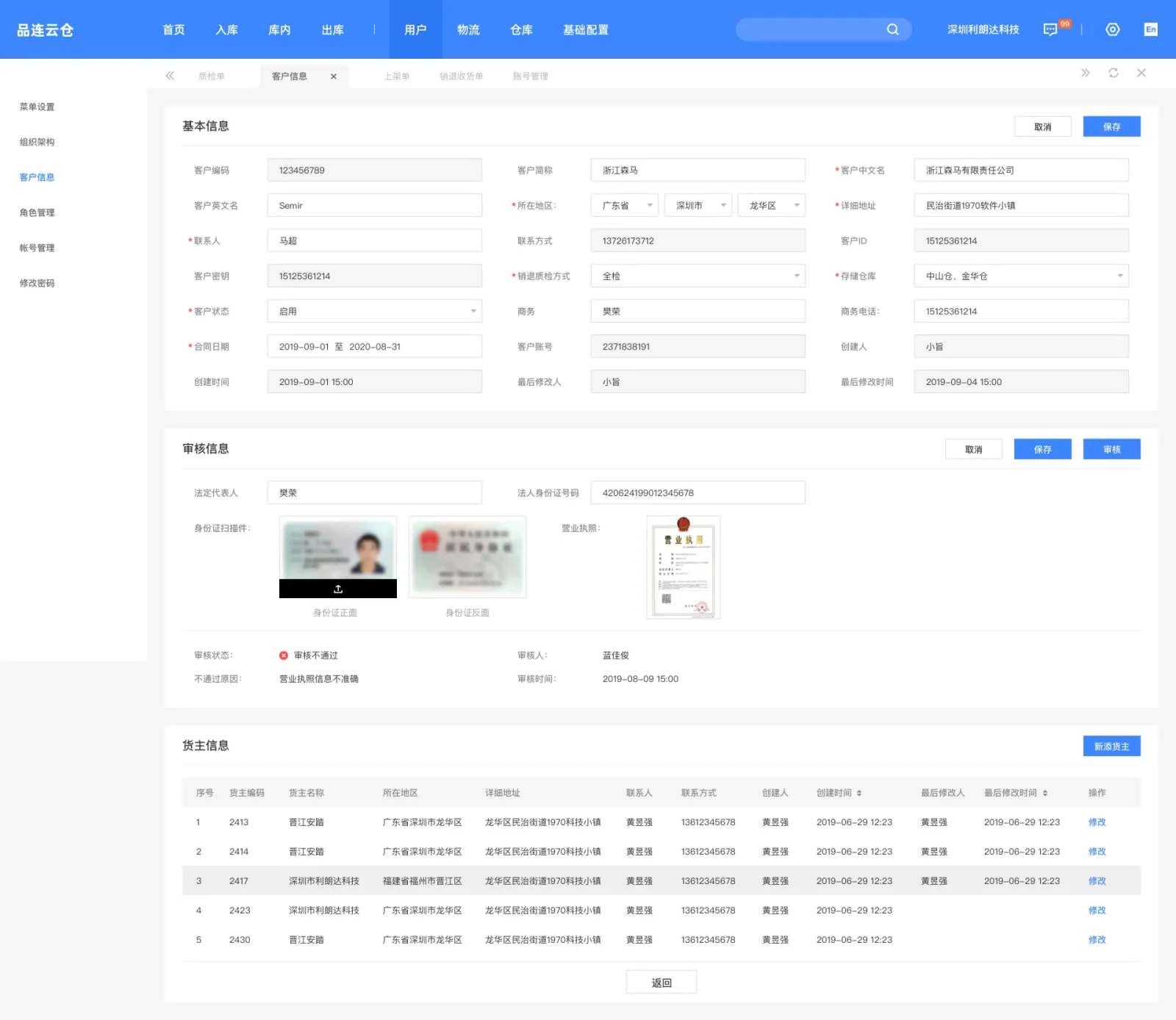Click the 合同日期 date range field
Viewport: 1176px width, 1020px height.
[x=375, y=347]
